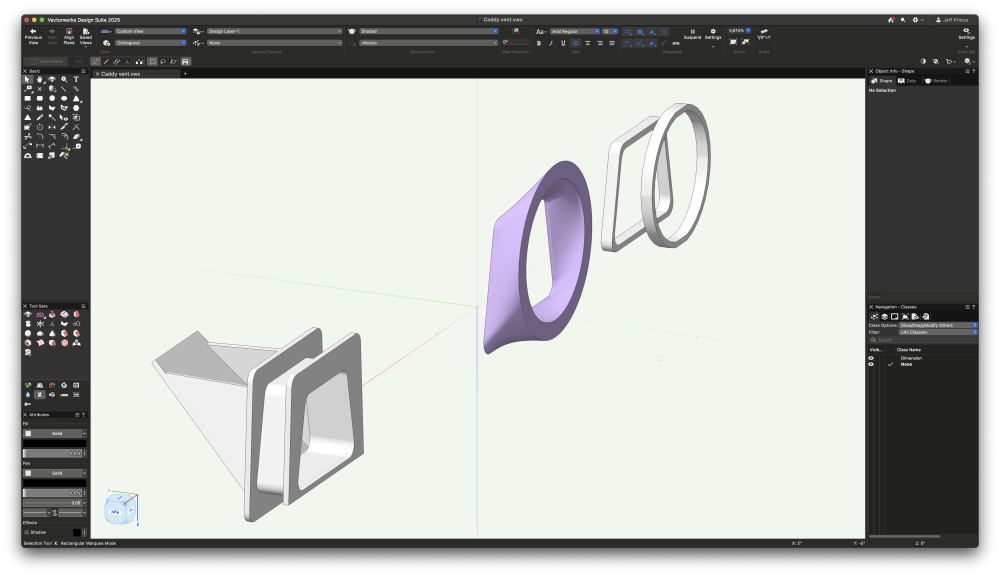Screen dimensions: 1000x576
Task: Open the Custom View dropdown
Action: pos(150,31)
